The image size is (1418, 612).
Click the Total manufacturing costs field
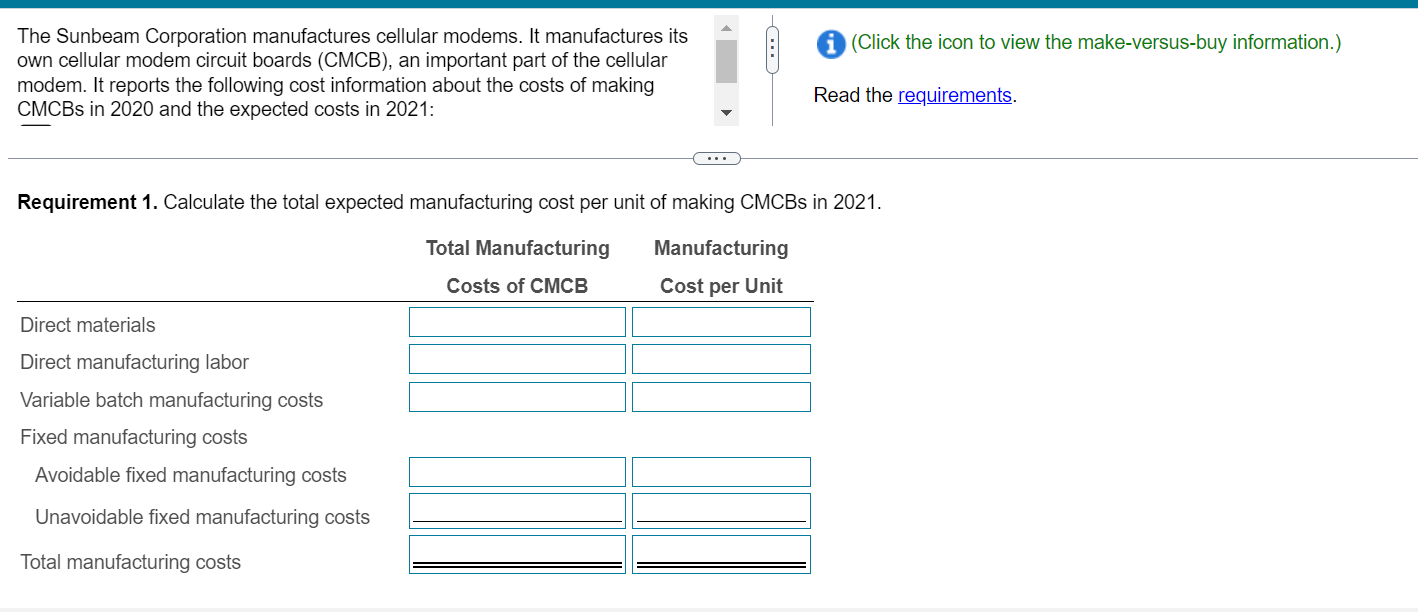(516, 552)
